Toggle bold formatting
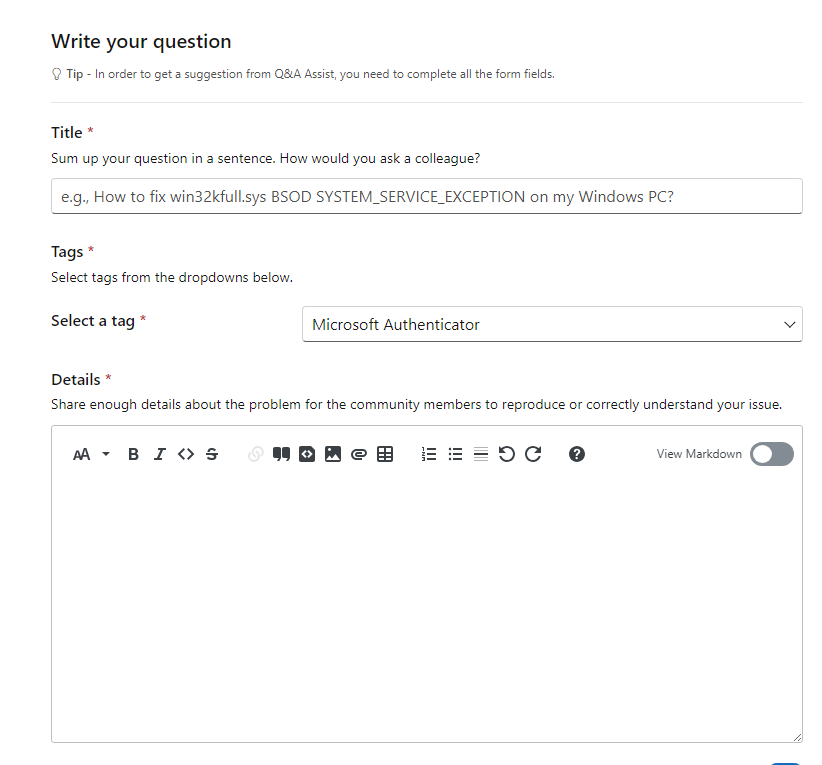822x765 pixels. tap(133, 454)
